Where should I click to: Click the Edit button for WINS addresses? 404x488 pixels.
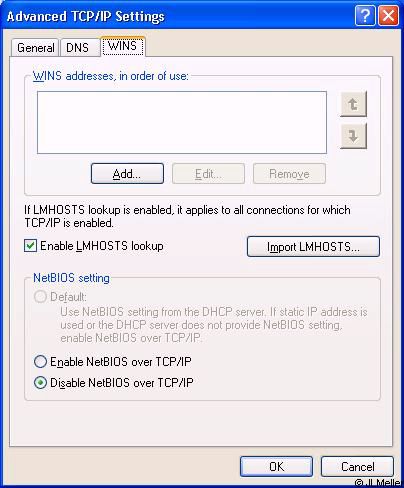[208, 173]
